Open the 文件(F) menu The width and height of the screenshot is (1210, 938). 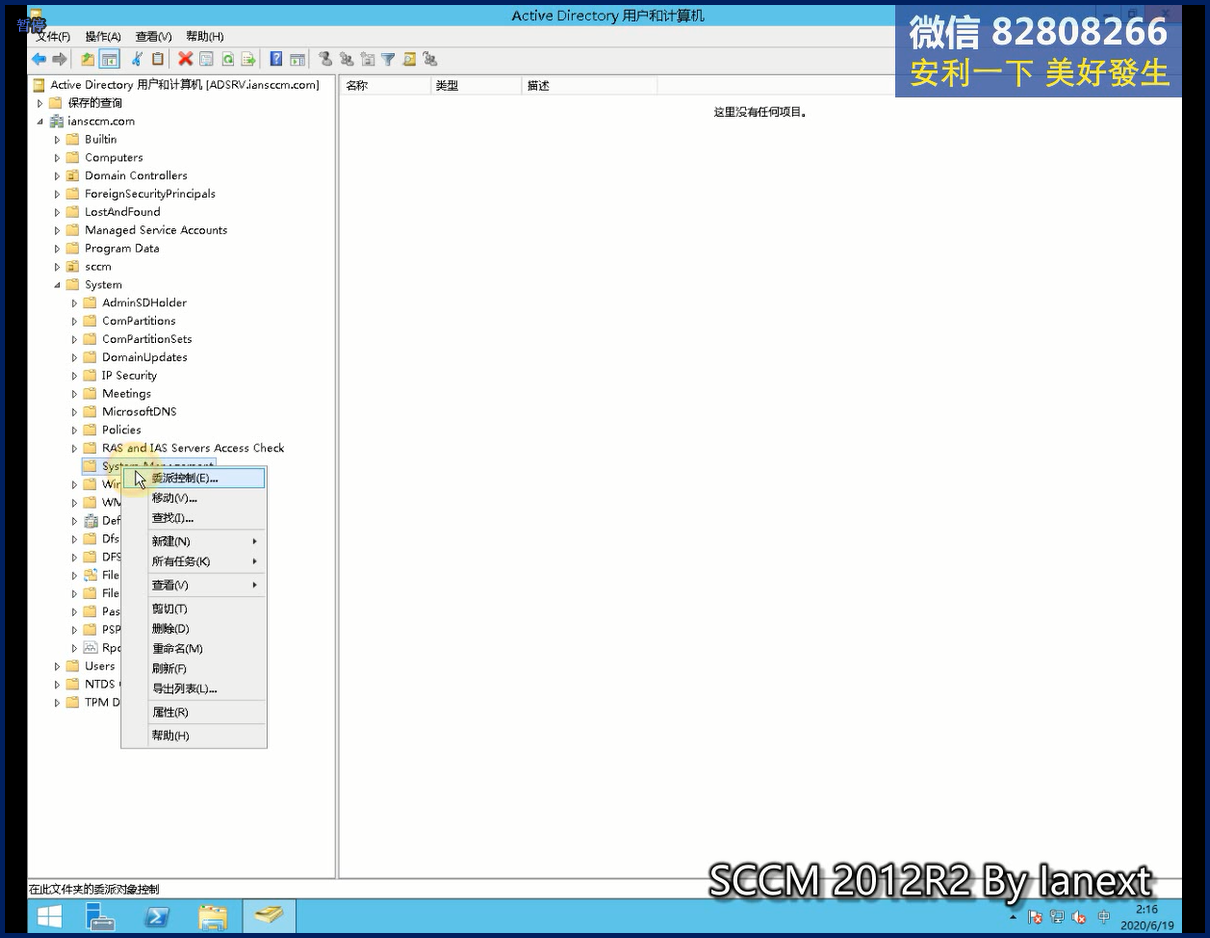53,36
